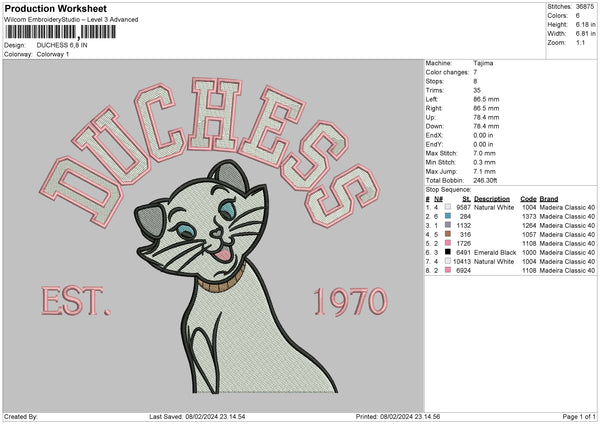The width and height of the screenshot is (600, 424).
Task: Click the Emerald Black description text
Action: (496, 252)
